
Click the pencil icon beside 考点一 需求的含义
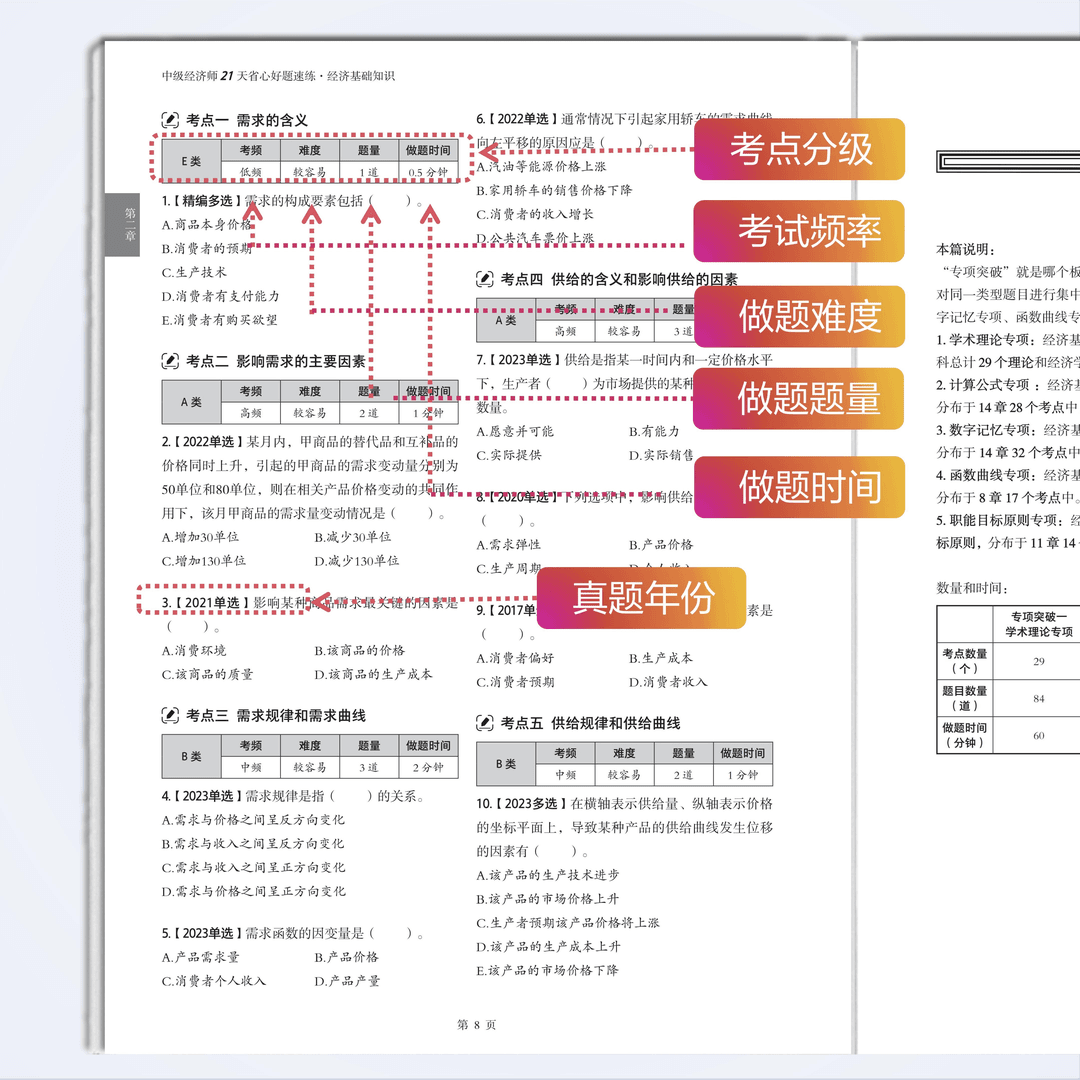(170, 120)
